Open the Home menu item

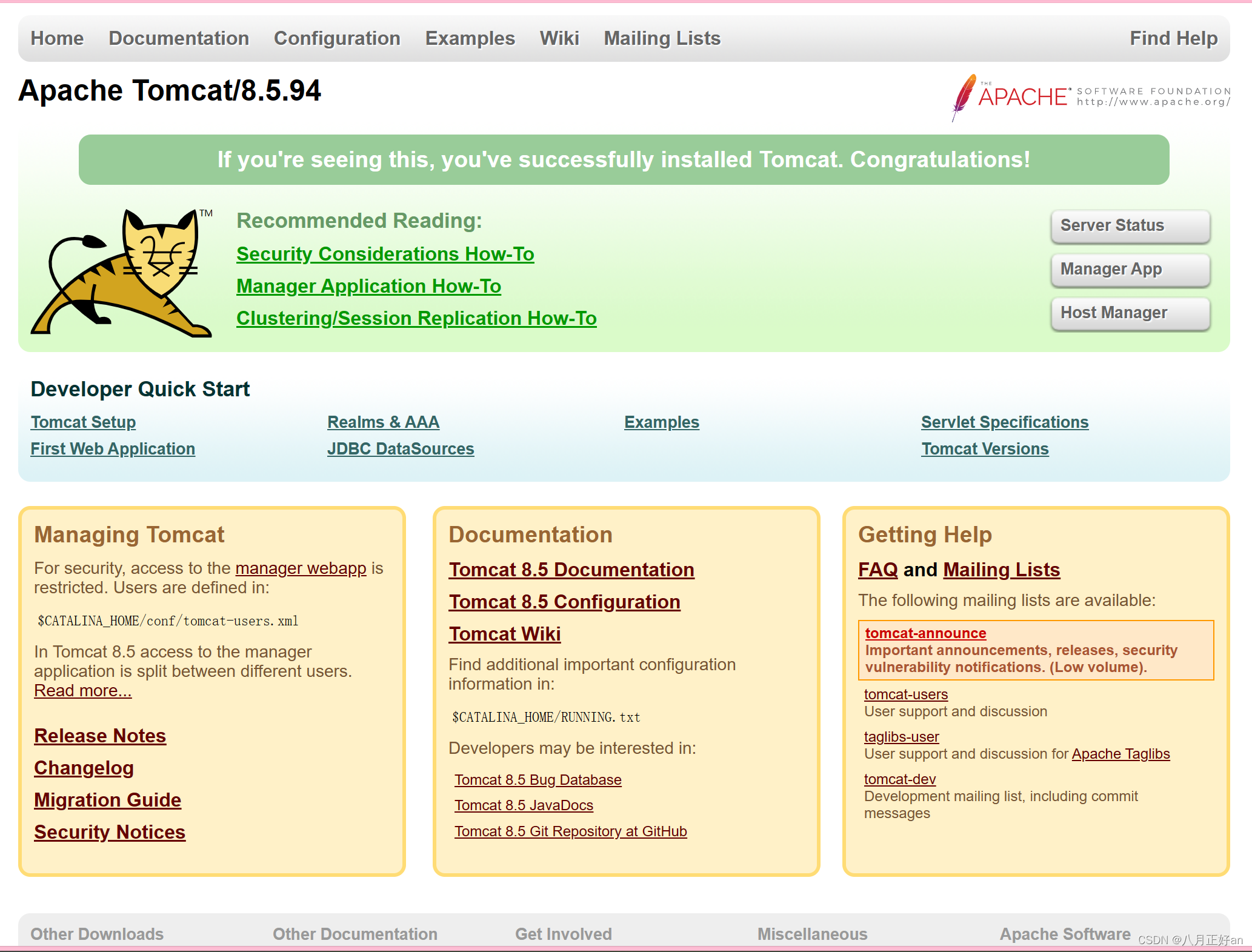point(57,38)
